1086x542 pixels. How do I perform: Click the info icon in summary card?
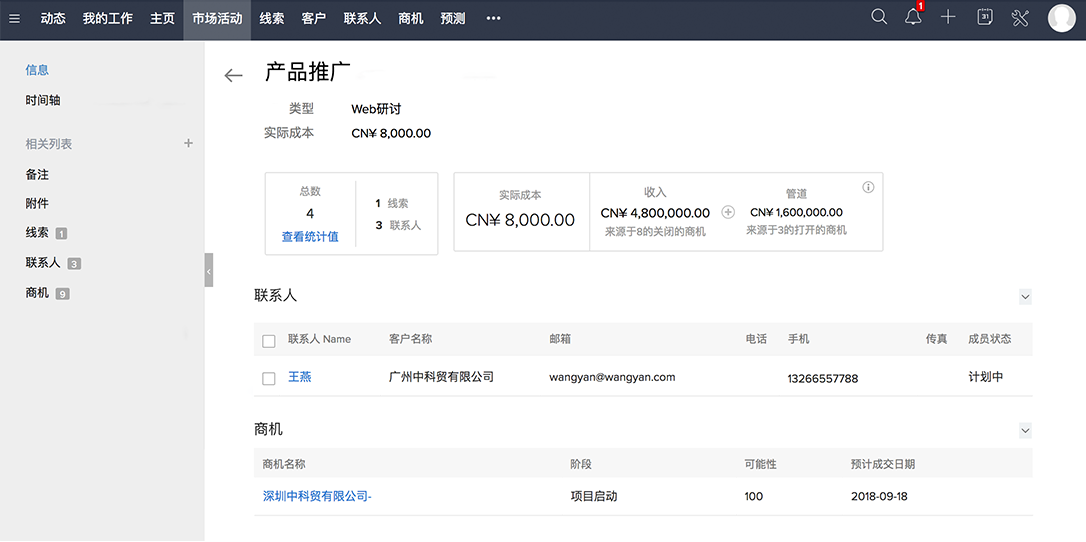point(868,187)
